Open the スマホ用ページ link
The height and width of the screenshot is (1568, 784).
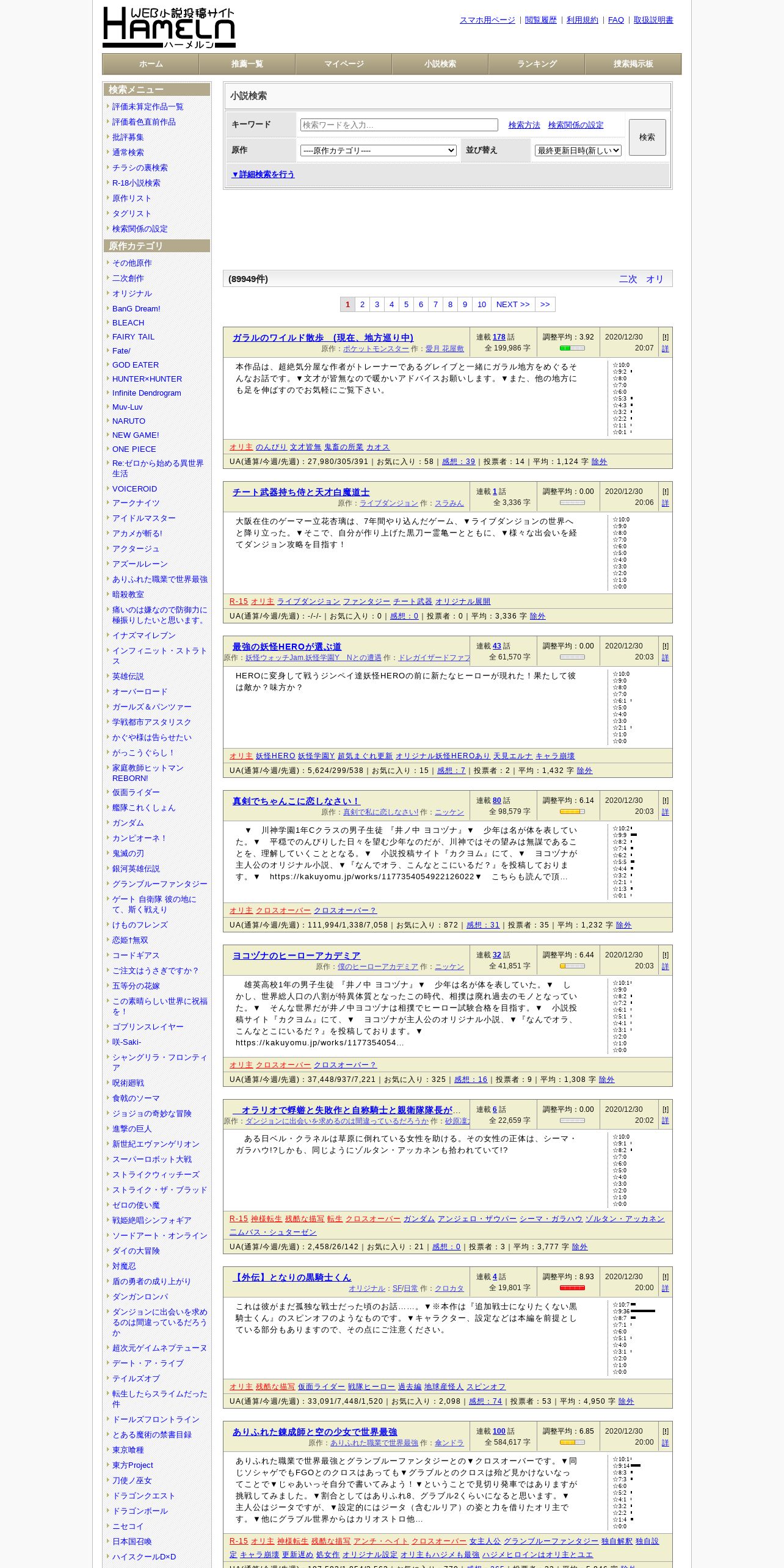(487, 20)
